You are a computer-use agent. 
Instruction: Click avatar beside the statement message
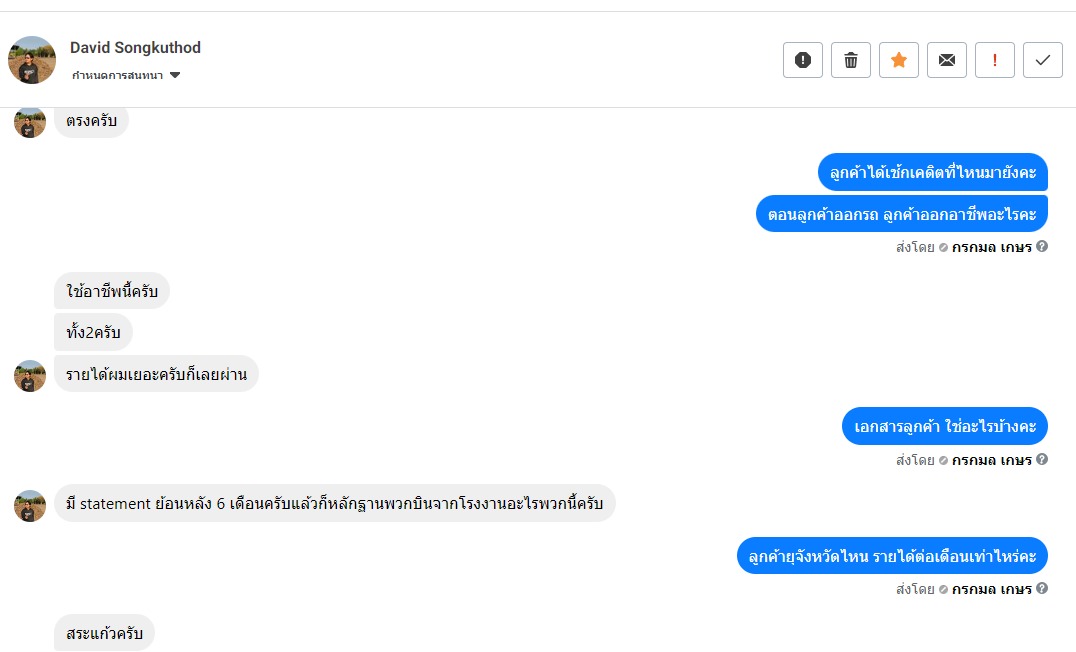pos(30,505)
